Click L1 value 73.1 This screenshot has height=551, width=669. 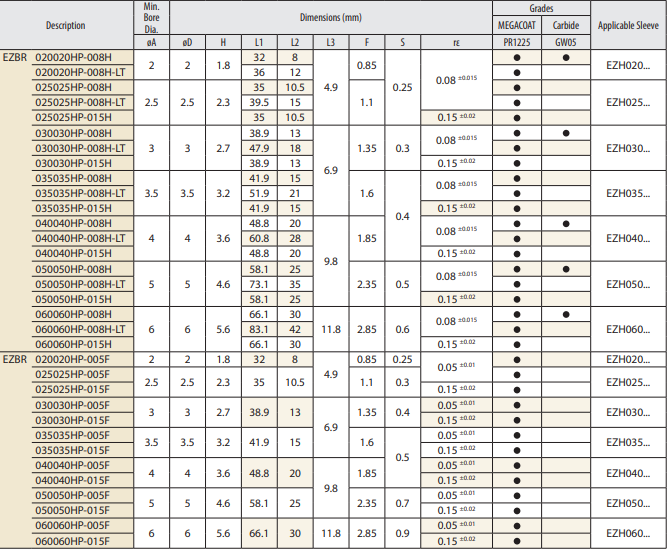(x=259, y=284)
